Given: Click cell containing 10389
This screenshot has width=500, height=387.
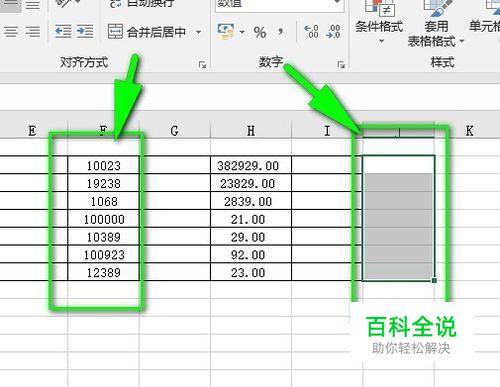Looking at the screenshot, I should pyautogui.click(x=103, y=237).
